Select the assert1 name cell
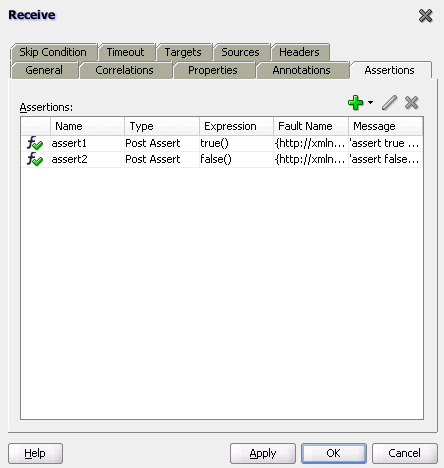The height and width of the screenshot is (468, 444). point(87,143)
